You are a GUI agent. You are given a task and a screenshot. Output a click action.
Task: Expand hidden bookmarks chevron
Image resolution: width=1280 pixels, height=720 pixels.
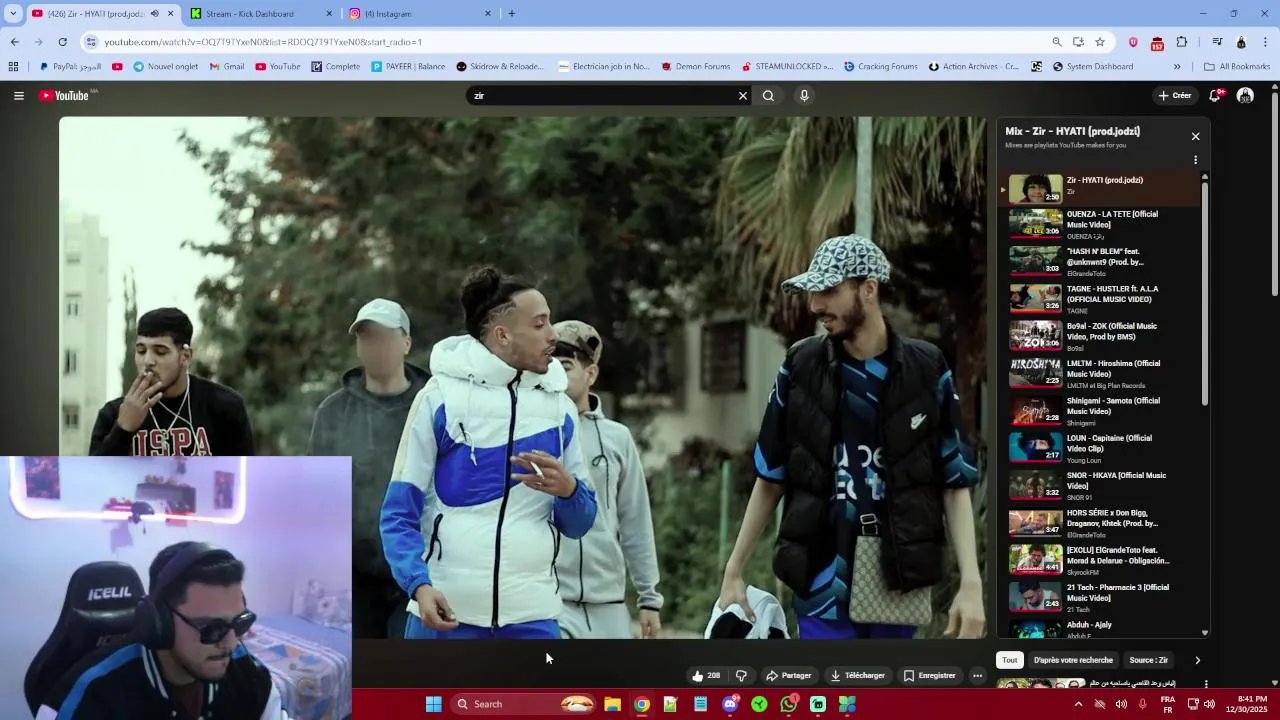(1177, 67)
